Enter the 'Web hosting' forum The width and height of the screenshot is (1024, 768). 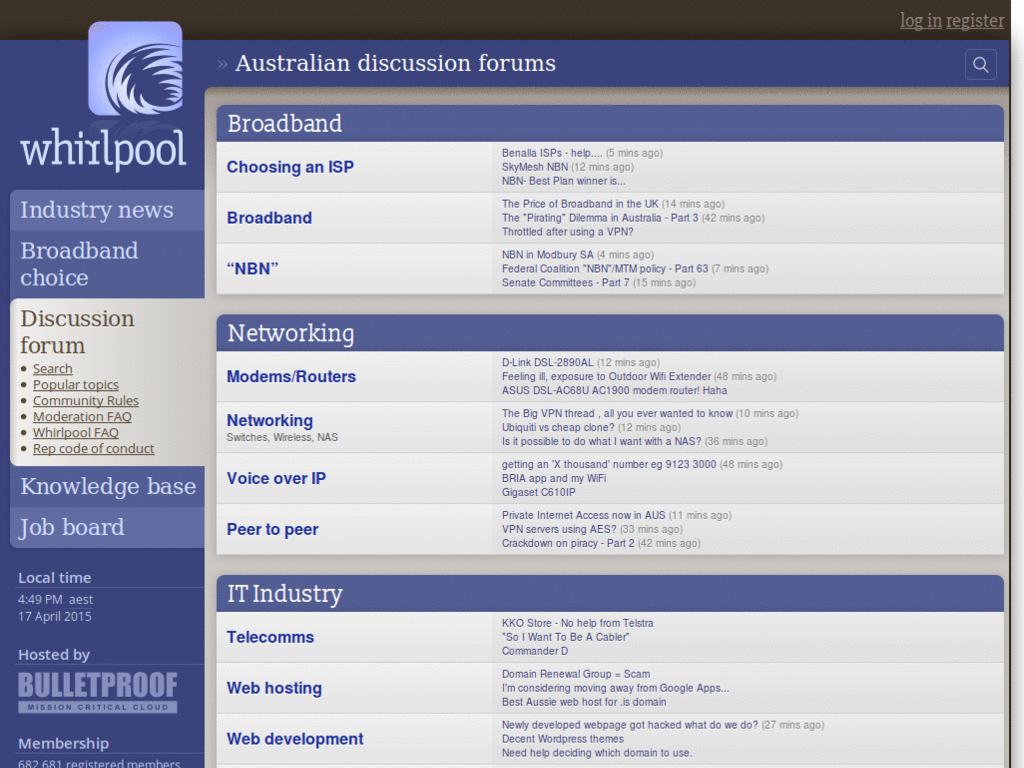click(x=274, y=688)
